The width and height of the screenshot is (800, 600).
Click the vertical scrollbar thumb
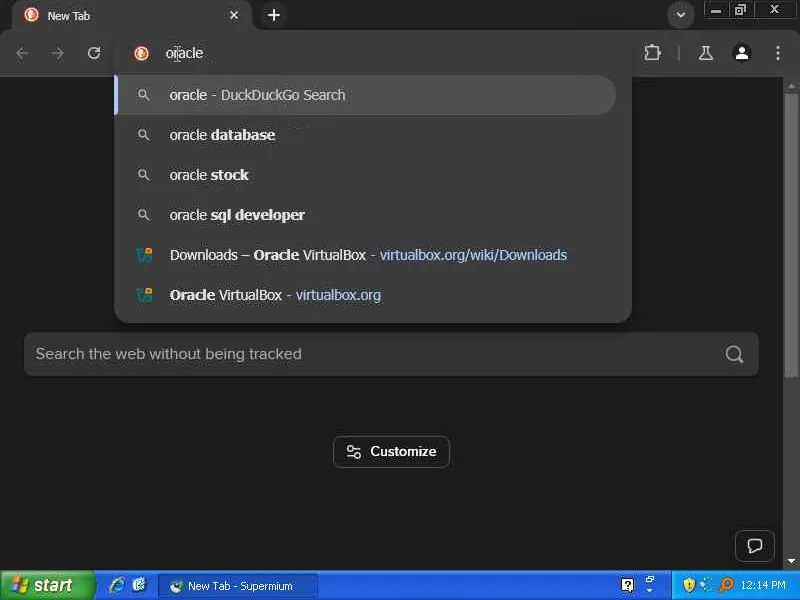click(791, 235)
